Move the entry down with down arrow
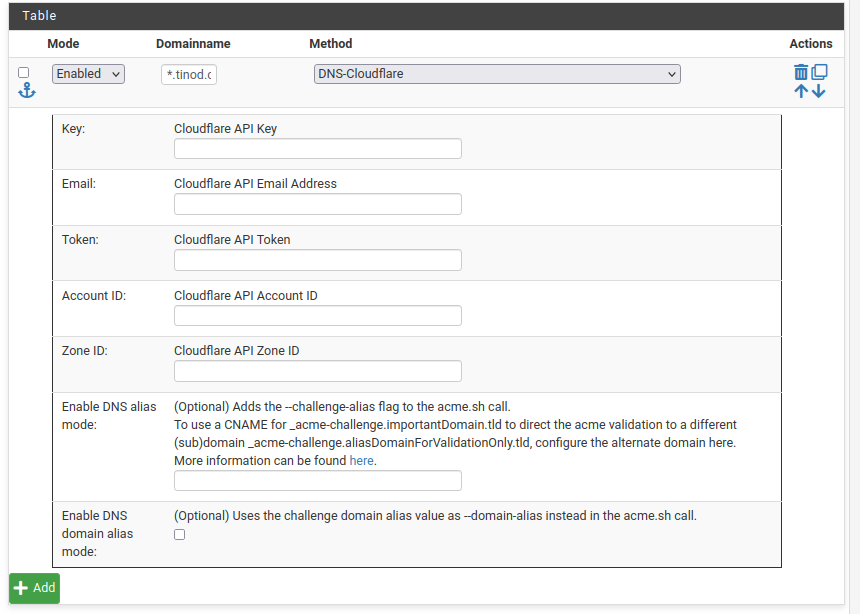 click(819, 91)
